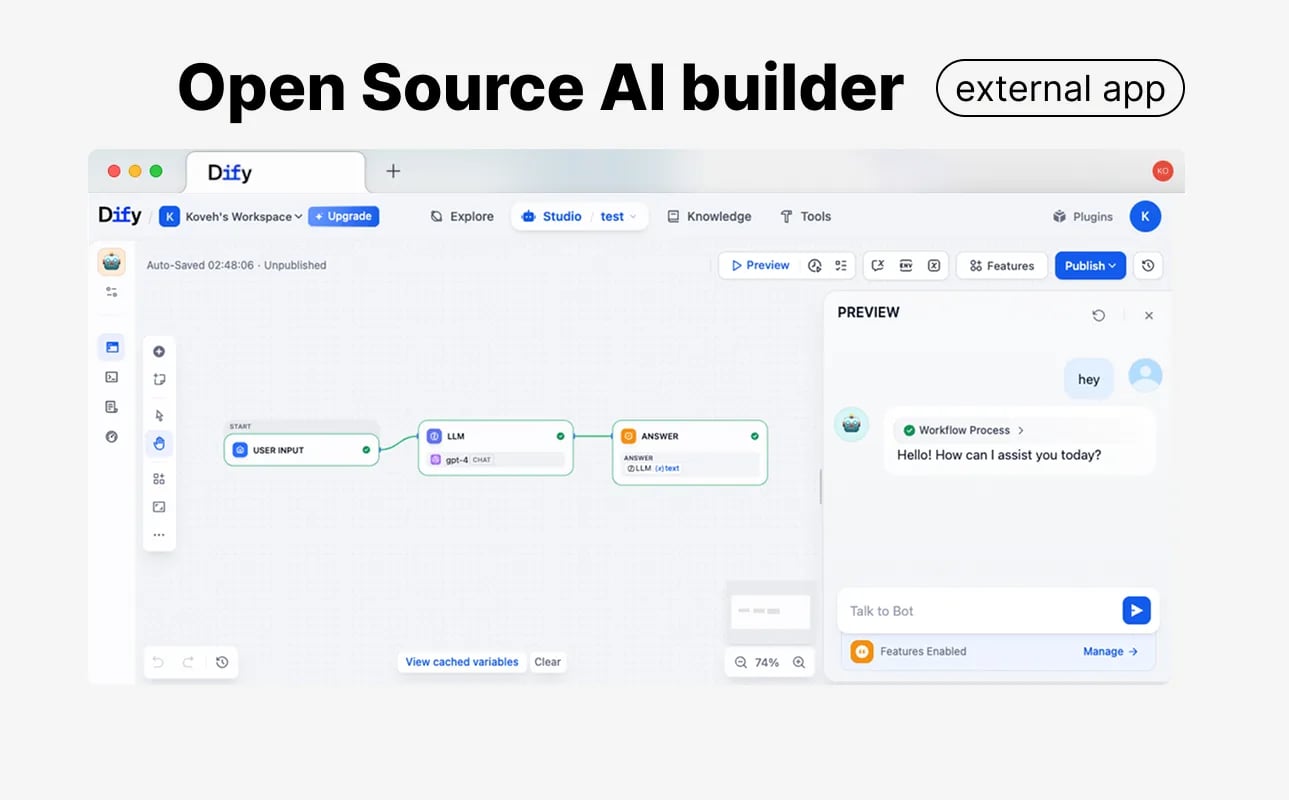Restart conversation with the refresh icon
Image resolution: width=1289 pixels, height=800 pixels.
pyautogui.click(x=1099, y=314)
